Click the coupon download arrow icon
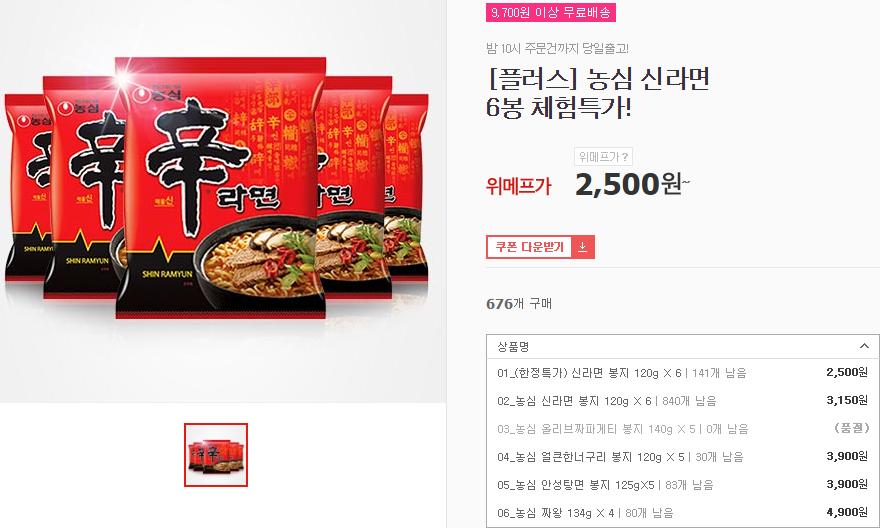 [x=583, y=247]
